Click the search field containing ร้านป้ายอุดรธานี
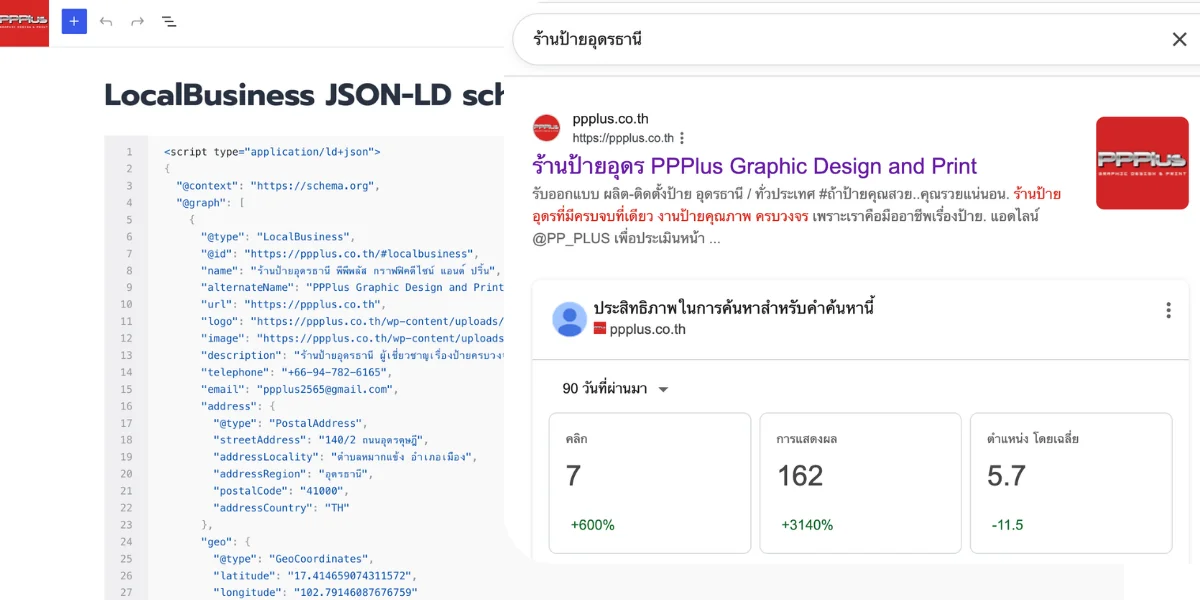1200x600 pixels. click(x=856, y=40)
